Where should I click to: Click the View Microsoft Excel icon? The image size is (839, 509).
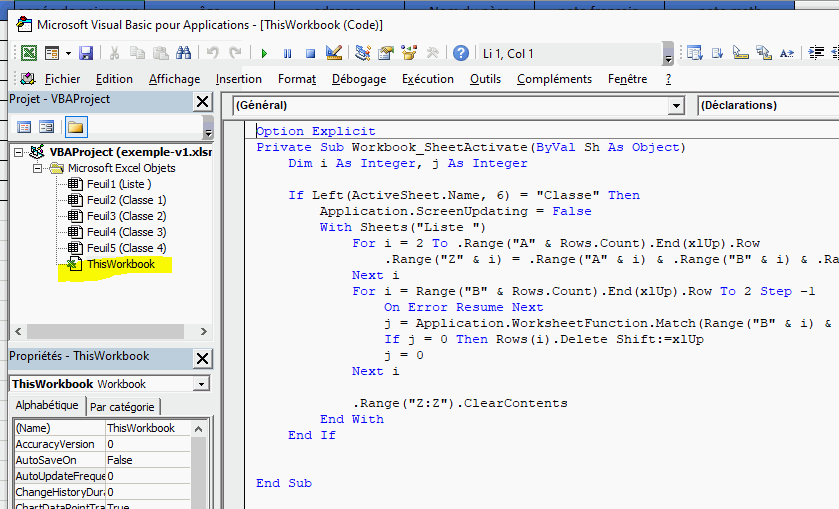[29, 53]
